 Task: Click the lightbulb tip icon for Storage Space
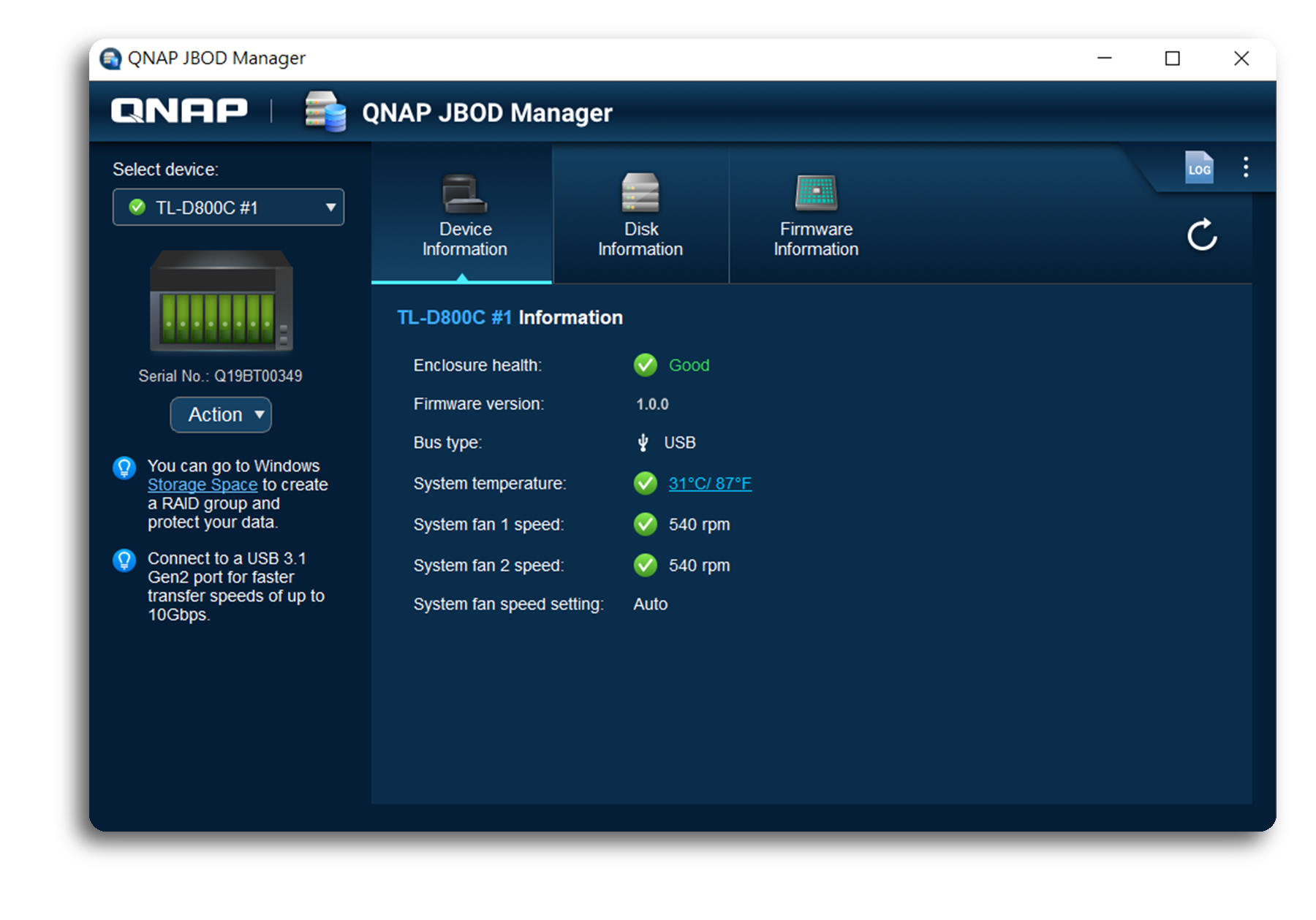pos(124,468)
